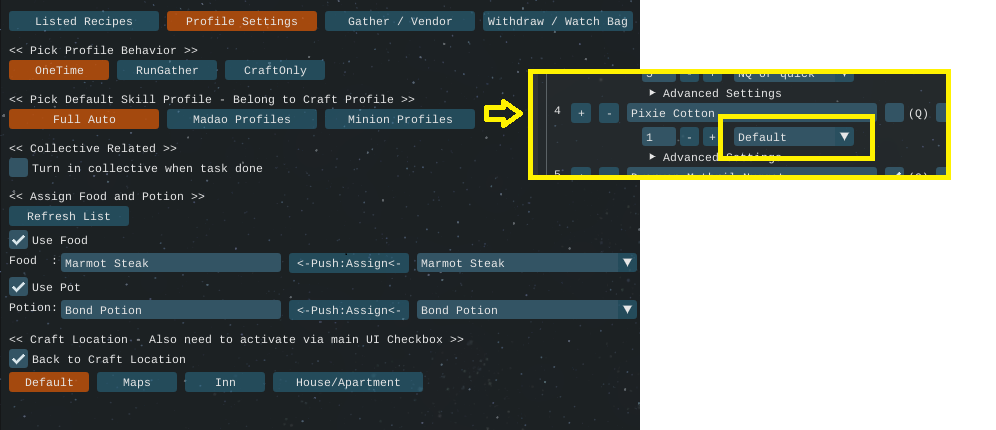This screenshot has width=996, height=430.
Task: Click the Refresh List button
Action: [69, 216]
